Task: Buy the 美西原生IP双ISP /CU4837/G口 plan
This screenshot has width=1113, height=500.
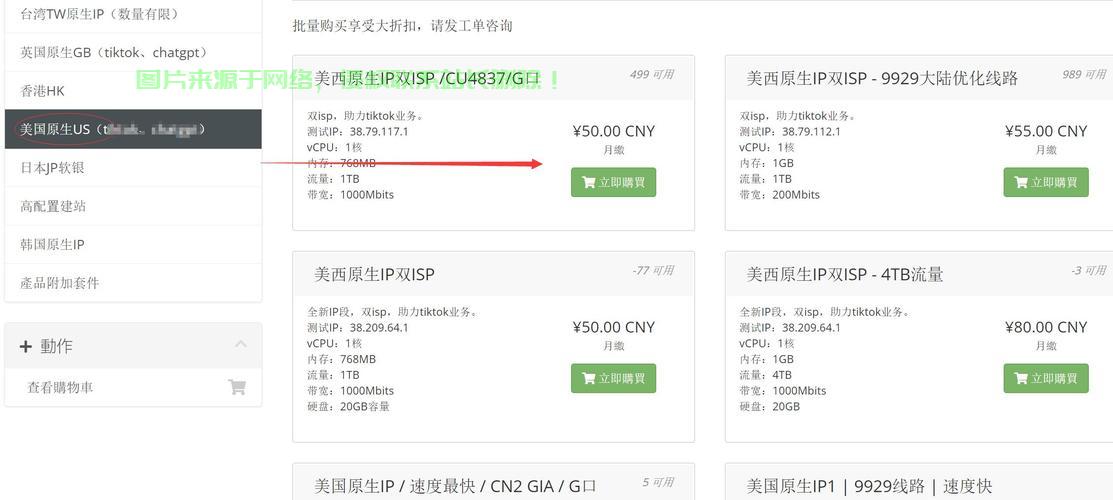Action: tap(613, 183)
